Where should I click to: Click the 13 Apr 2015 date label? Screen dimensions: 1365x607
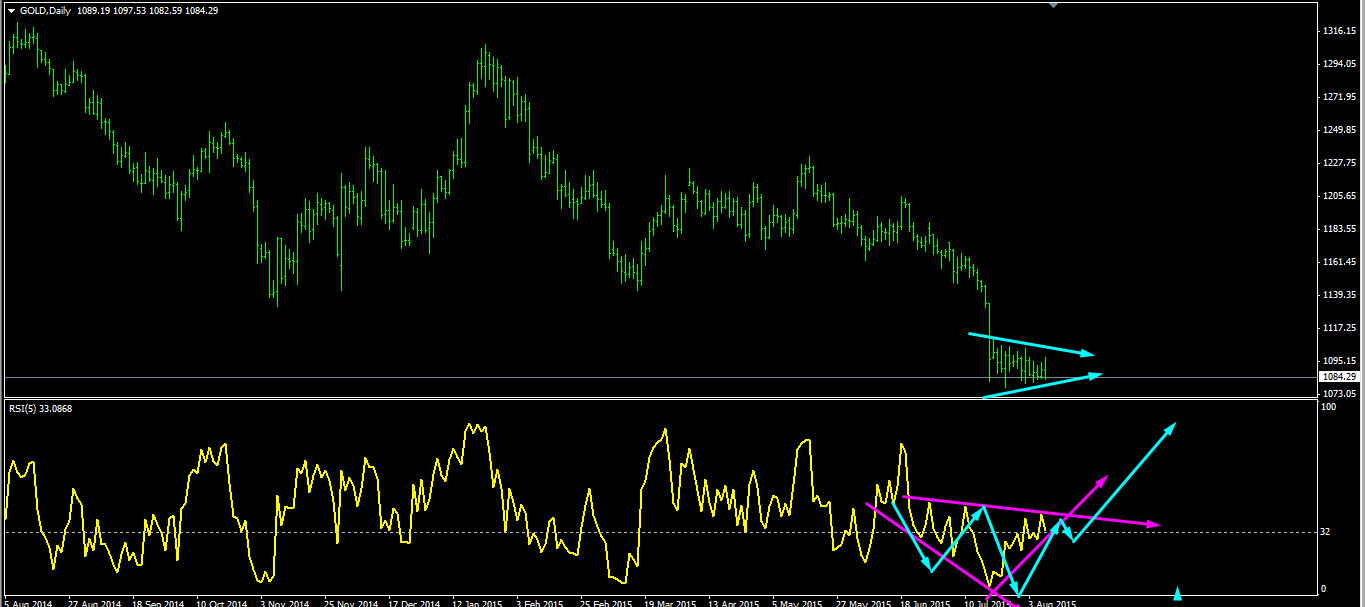(x=734, y=603)
